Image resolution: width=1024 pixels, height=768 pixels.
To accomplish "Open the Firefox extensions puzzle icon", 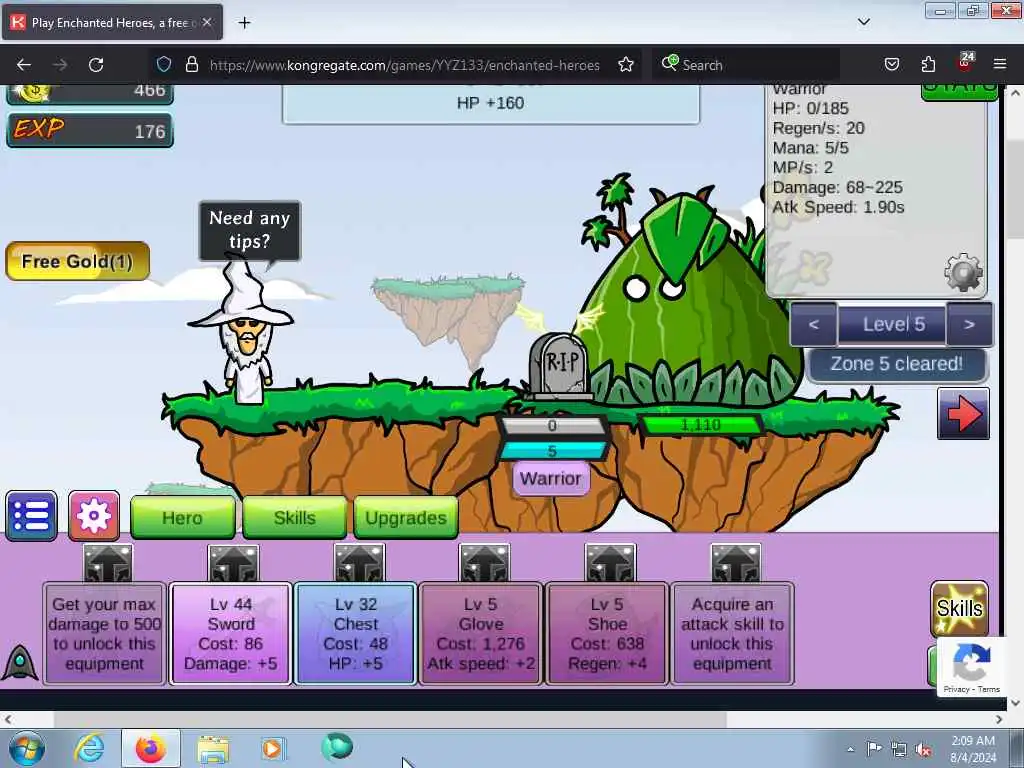I will [x=928, y=65].
